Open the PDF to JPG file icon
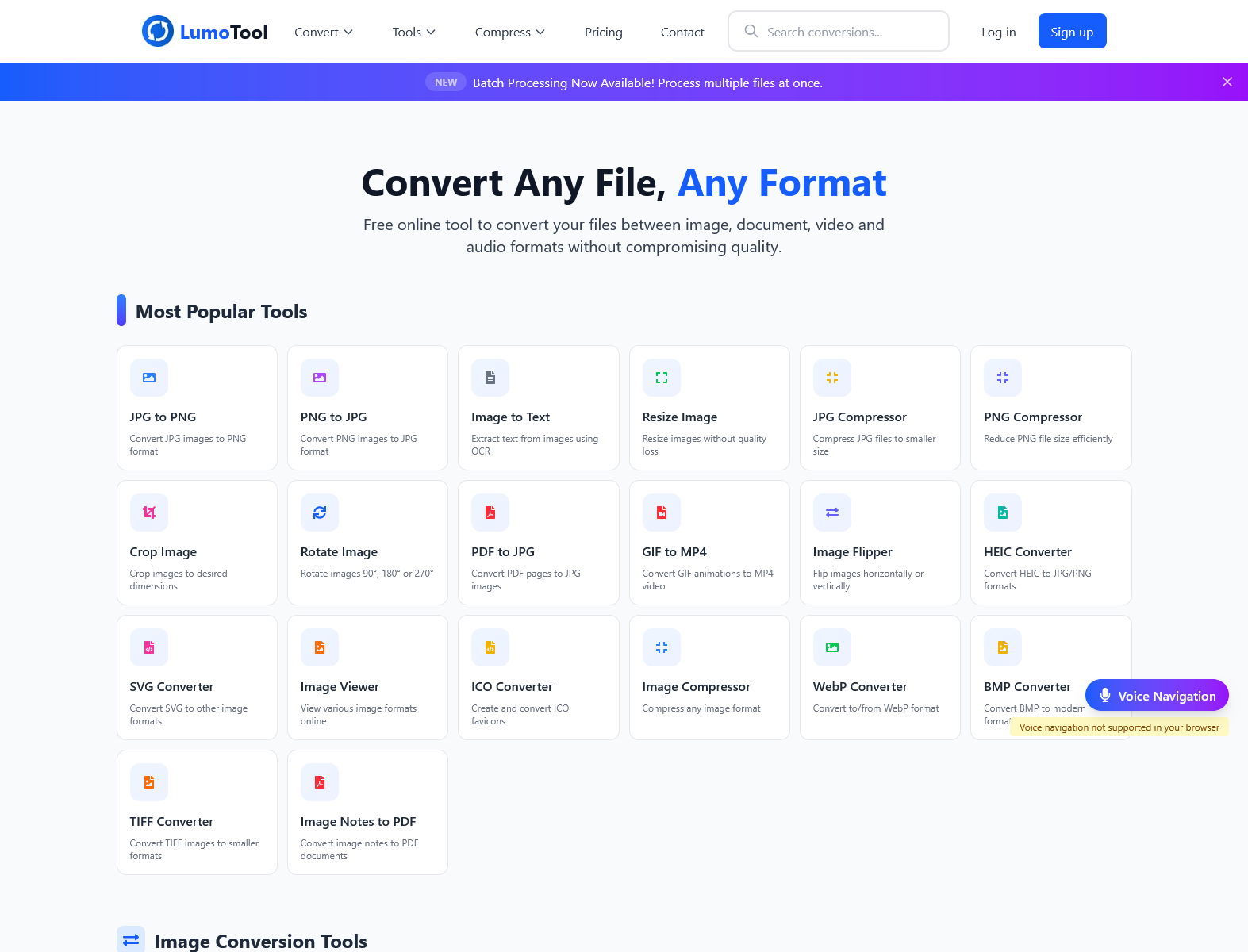This screenshot has height=952, width=1248. pos(490,512)
